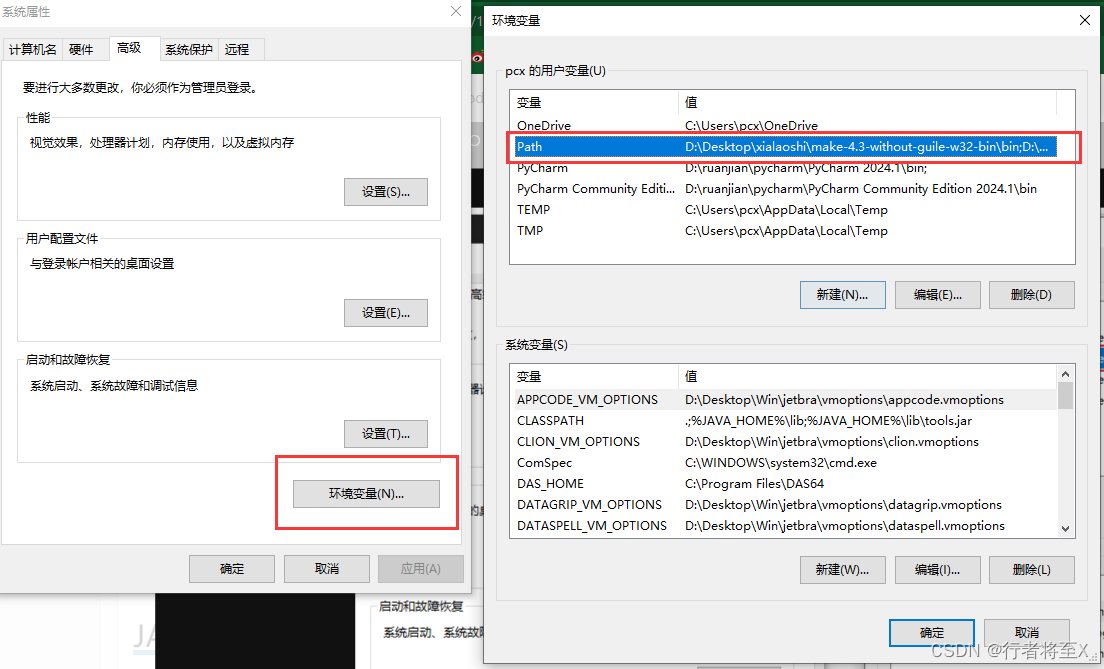1104x669 pixels.
Task: Select DAS_HOME system variable
Action: [x=785, y=484]
